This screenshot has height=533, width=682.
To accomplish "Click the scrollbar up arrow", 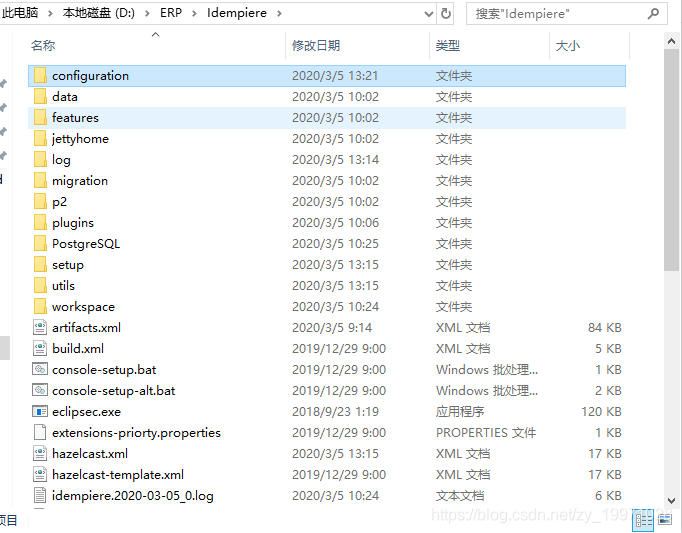I will pos(671,41).
